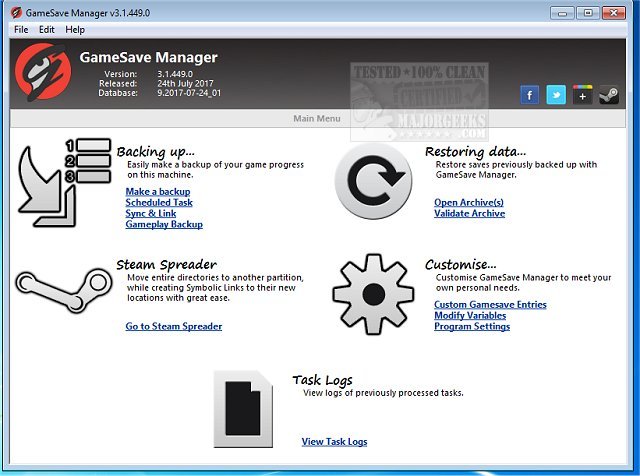The height and width of the screenshot is (476, 640).
Task: Open the Steam group icon in header
Action: 609,95
